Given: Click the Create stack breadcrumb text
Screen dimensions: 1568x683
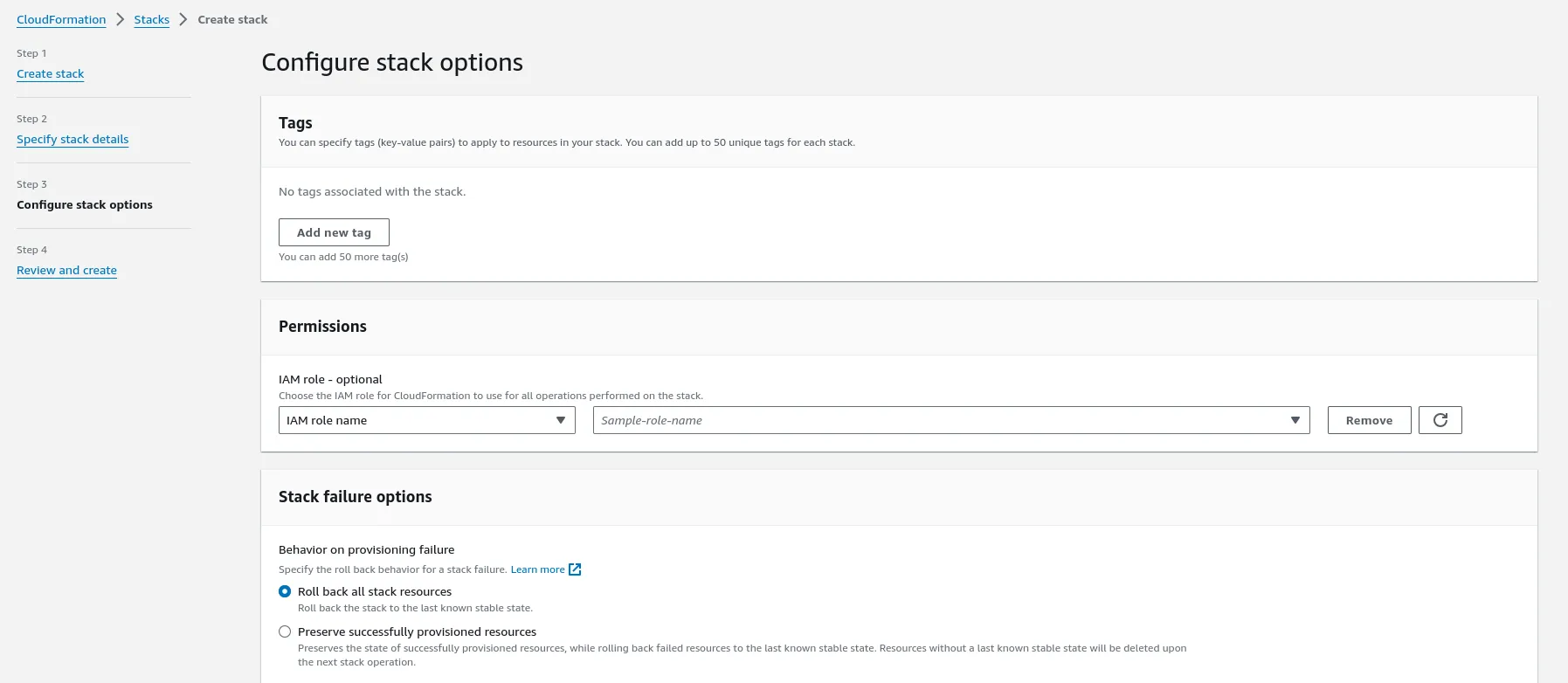Looking at the screenshot, I should (232, 19).
